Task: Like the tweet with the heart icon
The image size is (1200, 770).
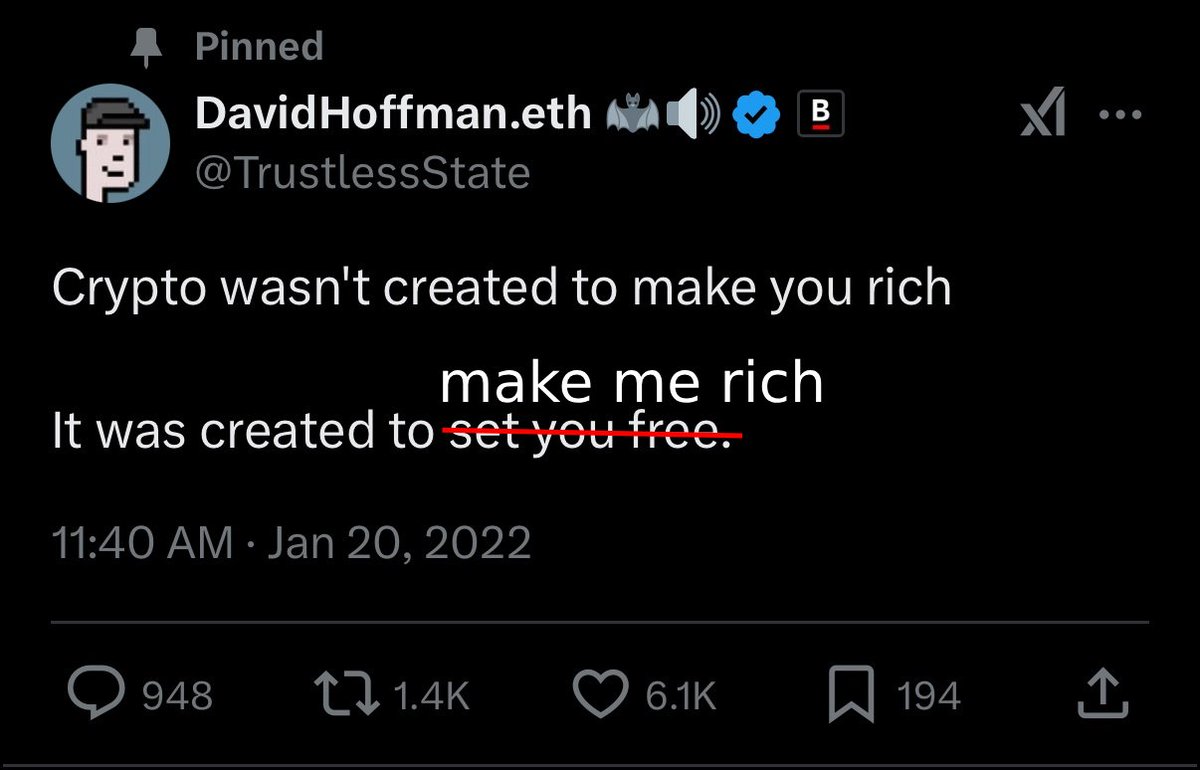Action: 600,694
